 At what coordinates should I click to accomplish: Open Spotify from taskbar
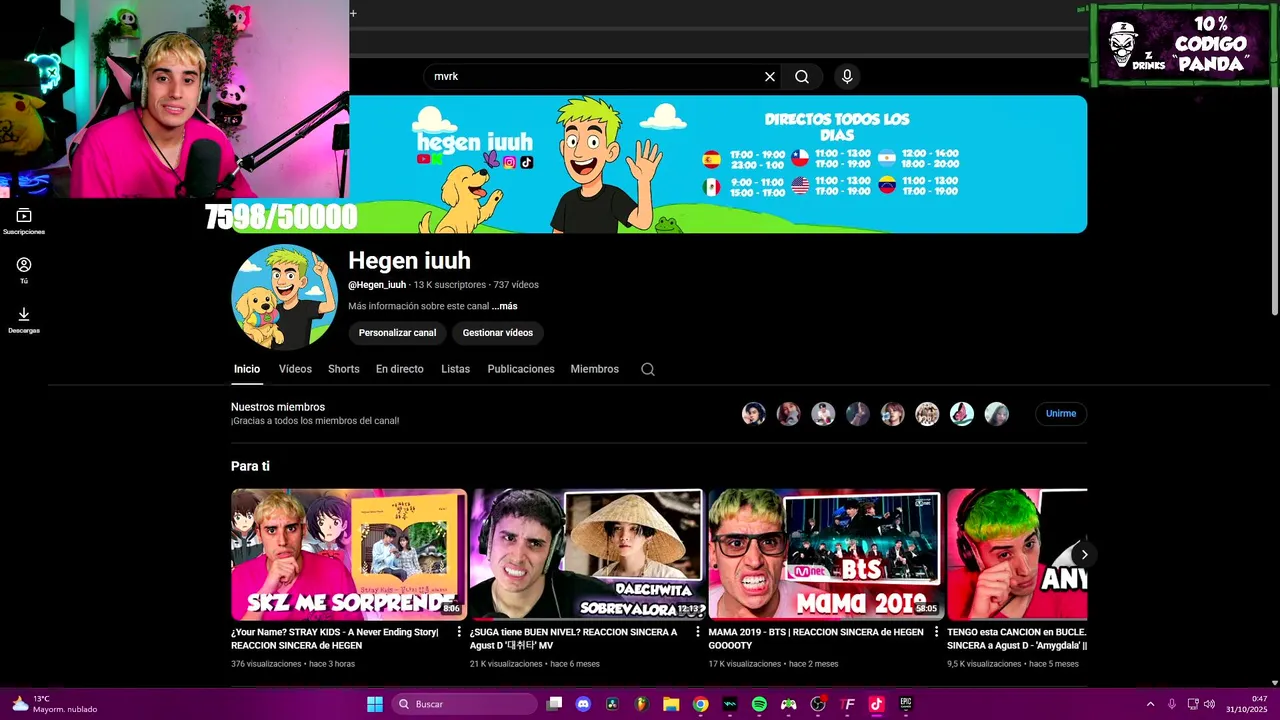pos(759,704)
